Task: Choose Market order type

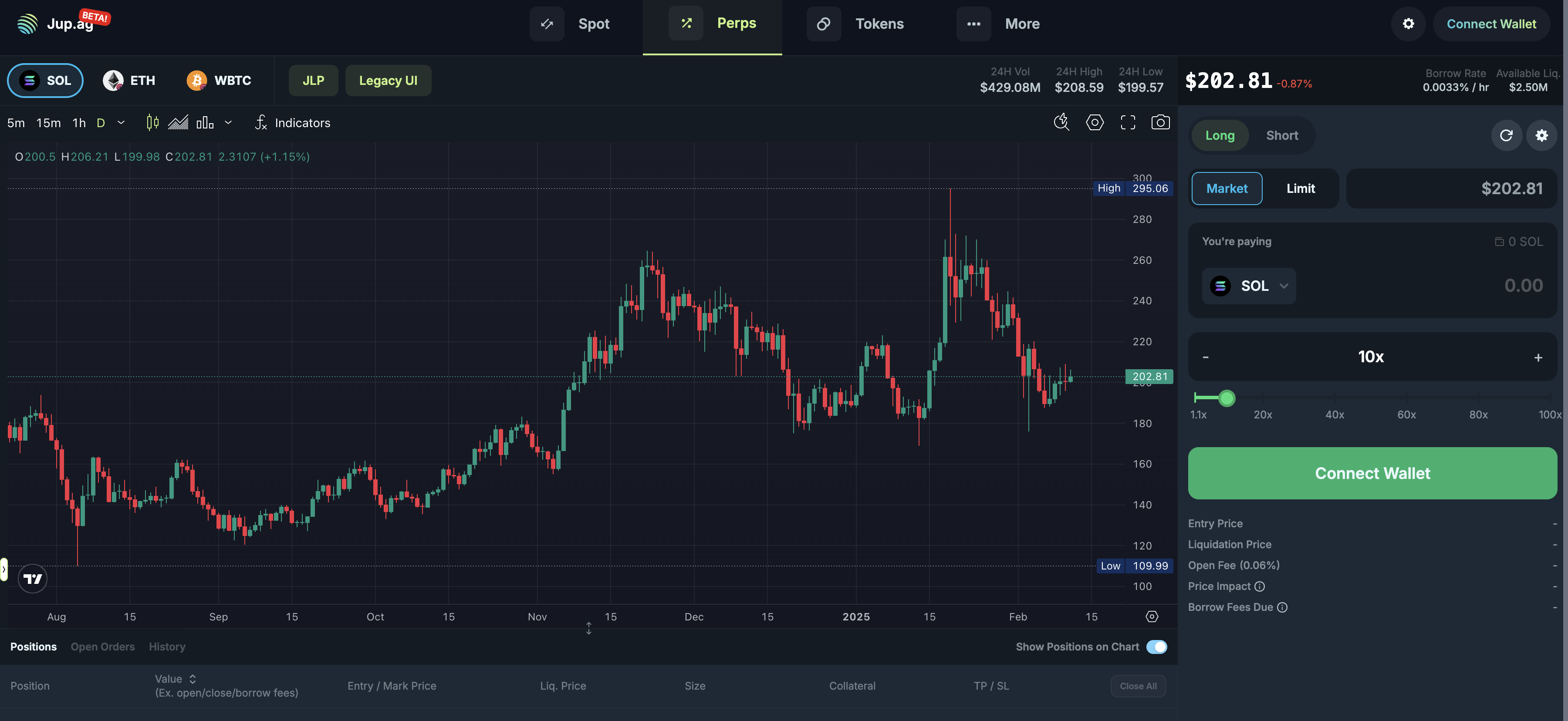Action: point(1227,189)
